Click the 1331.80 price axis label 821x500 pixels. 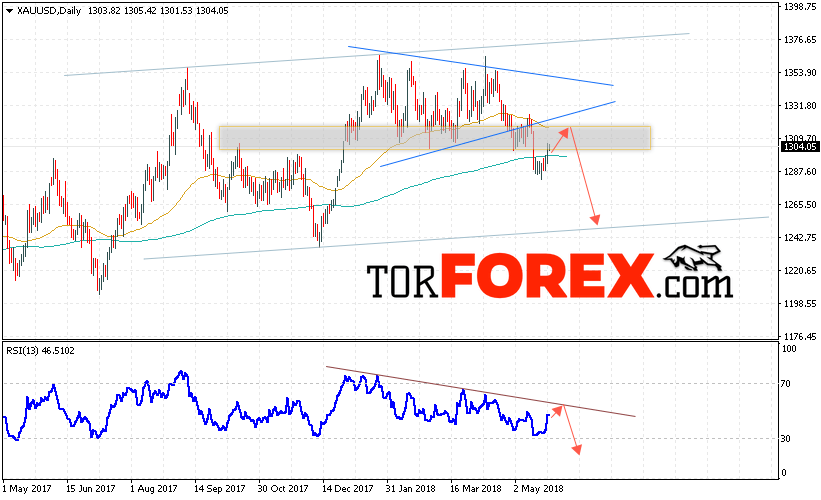(x=800, y=106)
